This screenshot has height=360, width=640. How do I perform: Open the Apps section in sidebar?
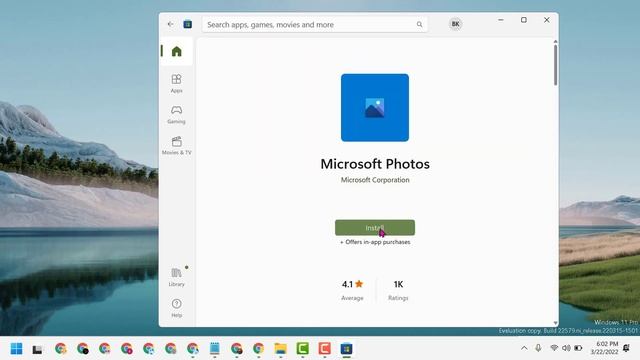point(176,83)
